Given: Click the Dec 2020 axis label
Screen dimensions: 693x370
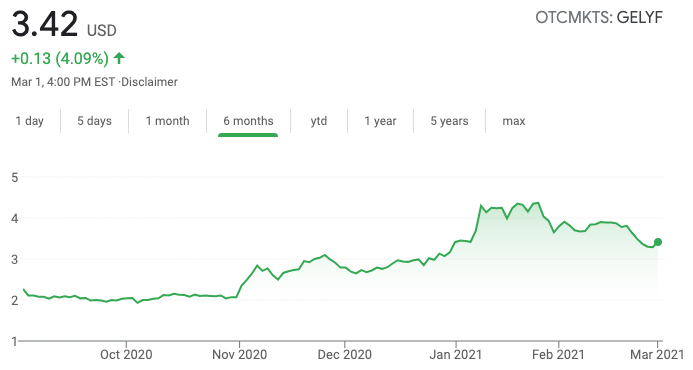Looking at the screenshot, I should [345, 354].
